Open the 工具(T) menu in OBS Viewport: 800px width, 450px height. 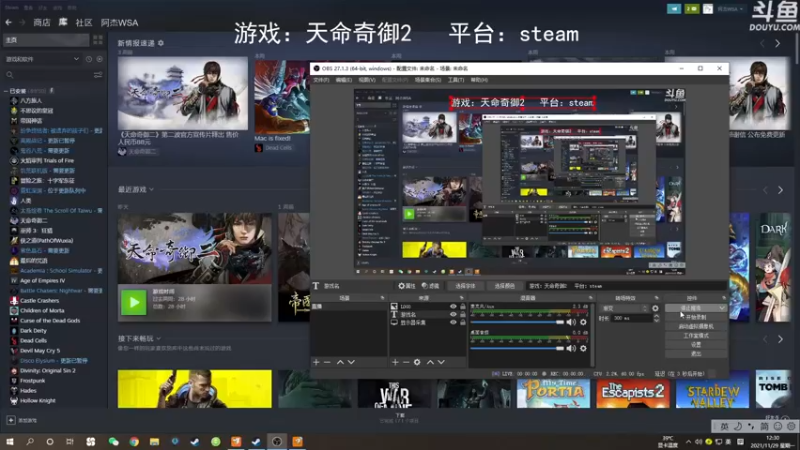click(x=456, y=80)
